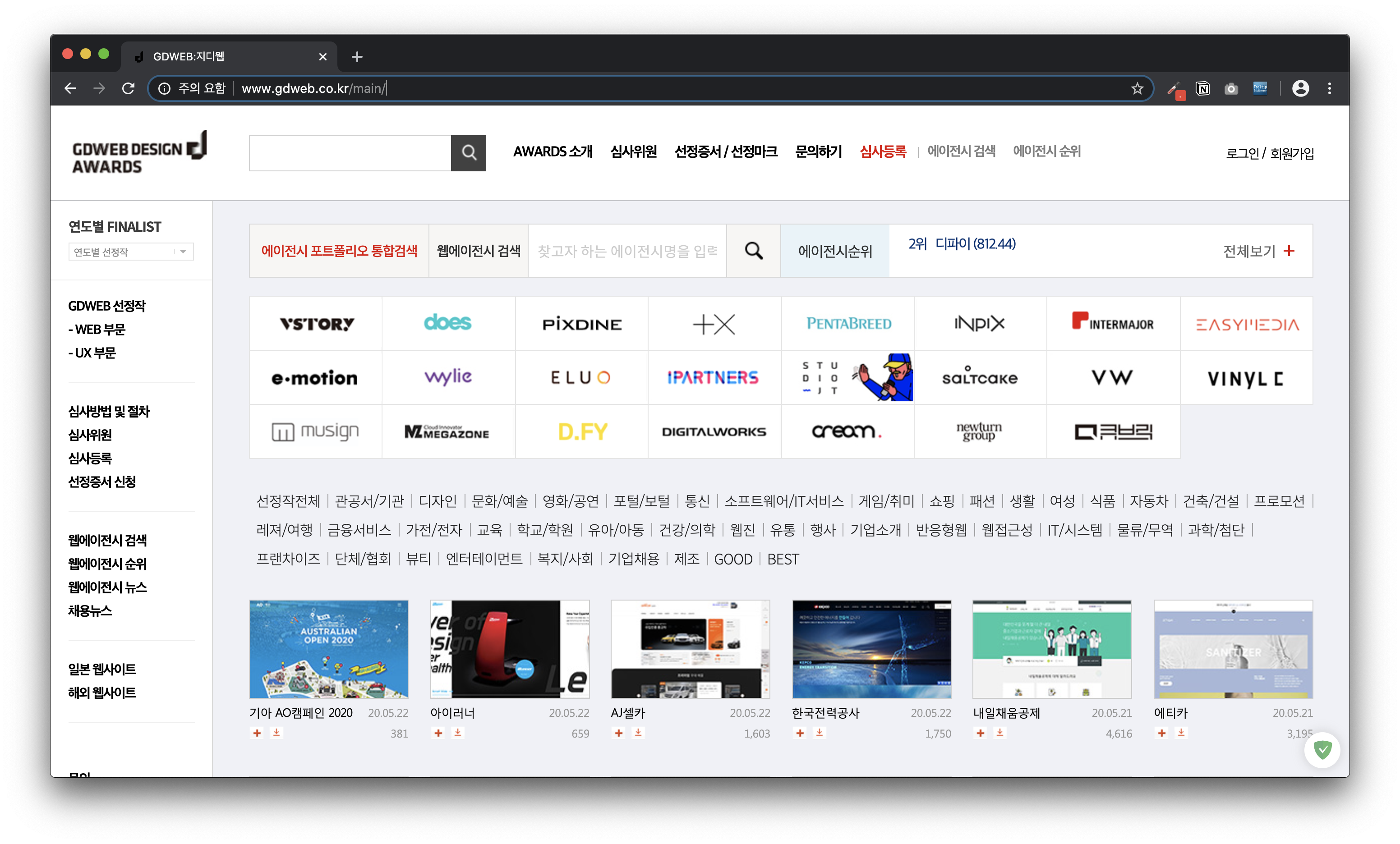Screen dimensions: 1400x844
Task: Open 선정증서 / 선정마크 menu
Action: [726, 151]
